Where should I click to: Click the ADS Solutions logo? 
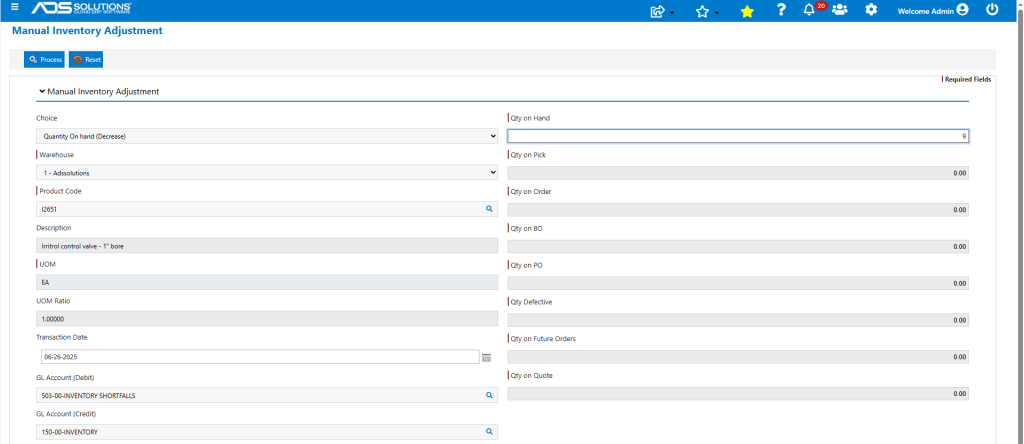(x=82, y=8)
